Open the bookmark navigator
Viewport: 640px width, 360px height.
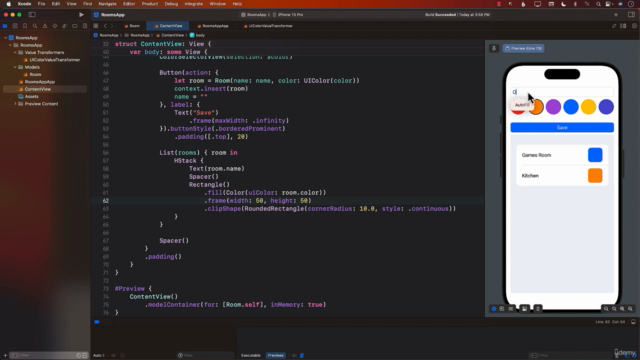coord(25,26)
